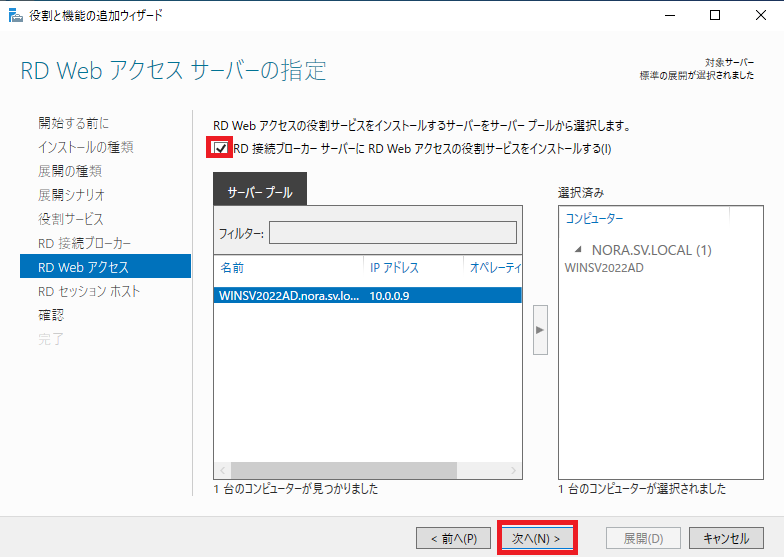The image size is (784, 557).
Task: Open the サーバー プール tab
Action: click(x=260, y=189)
